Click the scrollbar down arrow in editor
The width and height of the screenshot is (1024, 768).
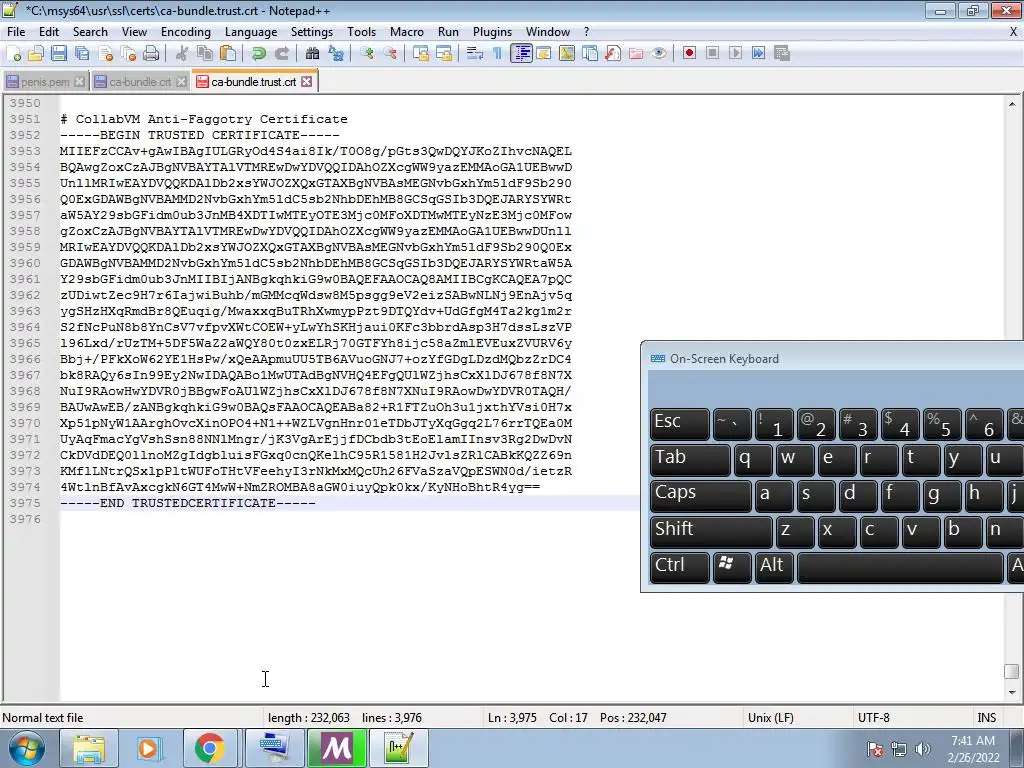pos(1012,692)
